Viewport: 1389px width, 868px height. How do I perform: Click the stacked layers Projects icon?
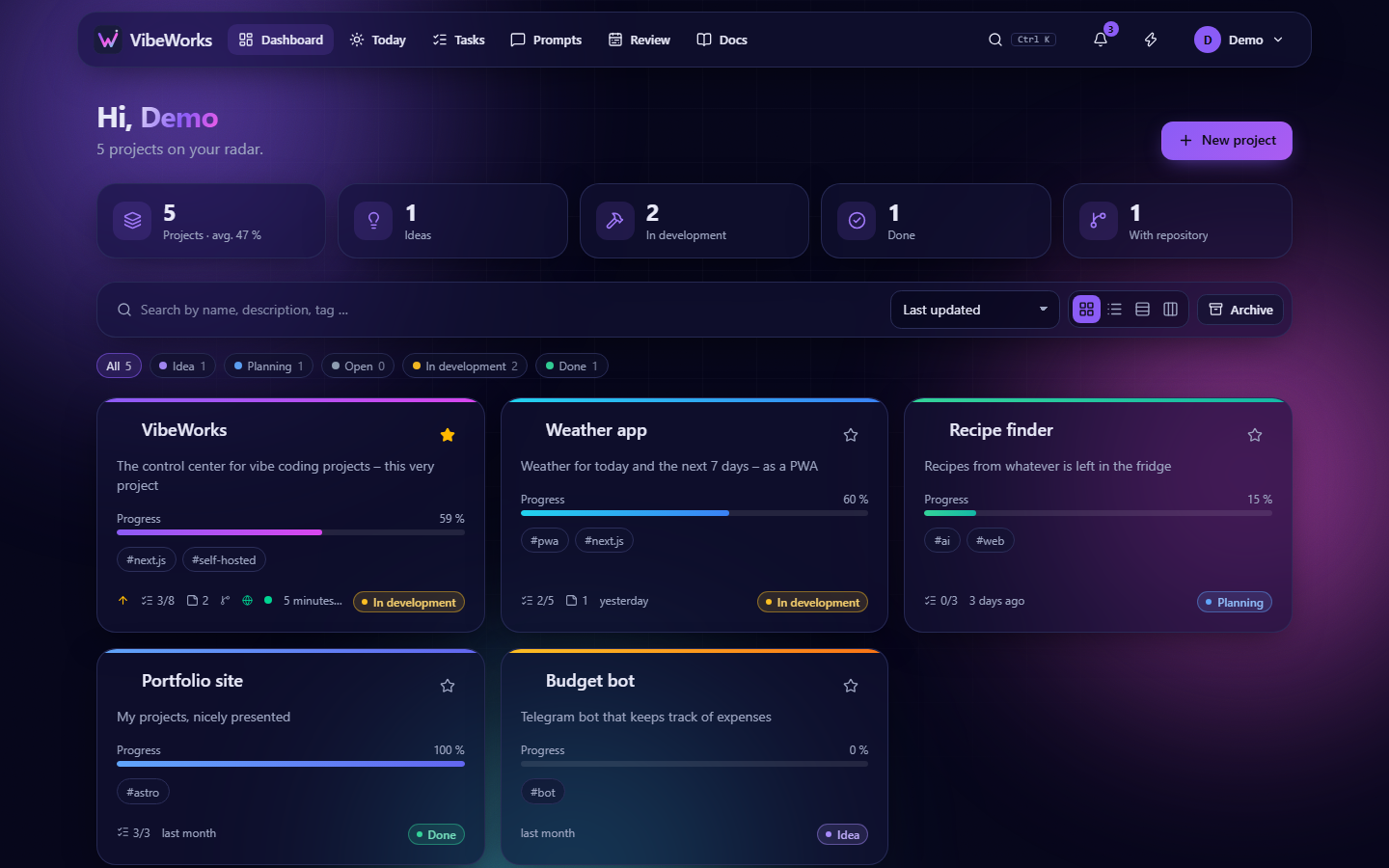133,221
